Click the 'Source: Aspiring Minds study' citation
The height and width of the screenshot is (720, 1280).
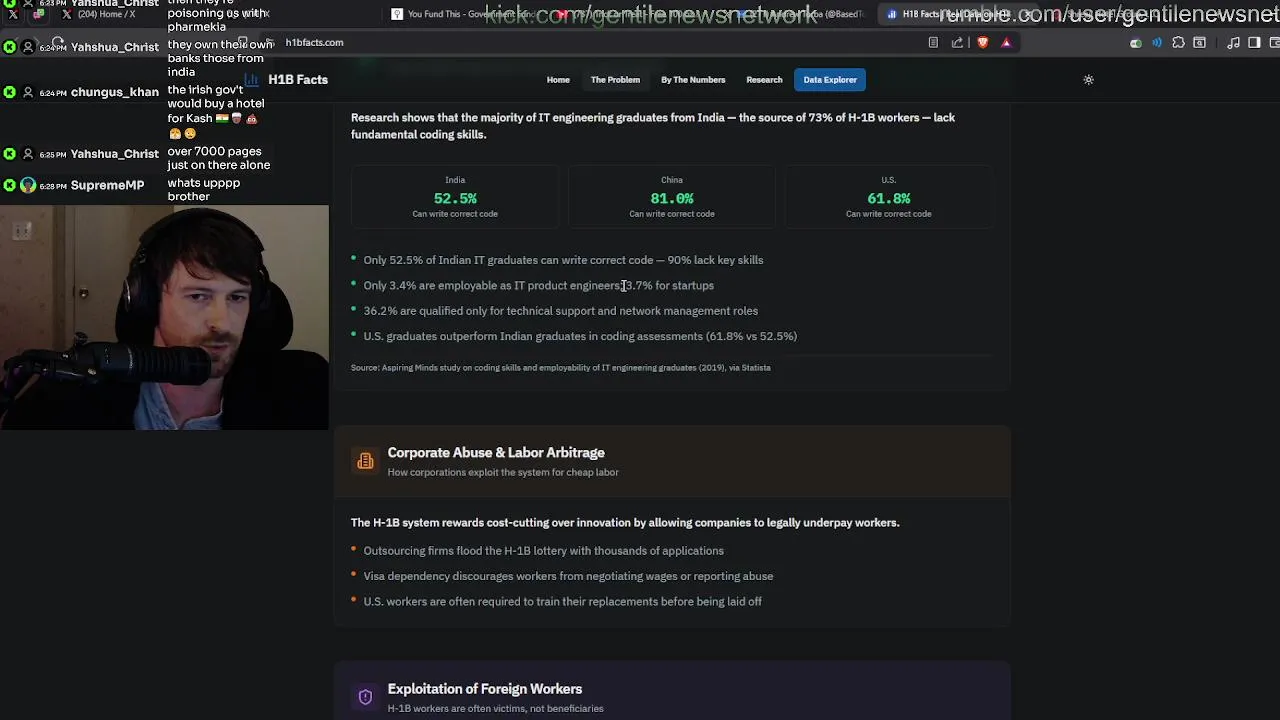coord(561,368)
